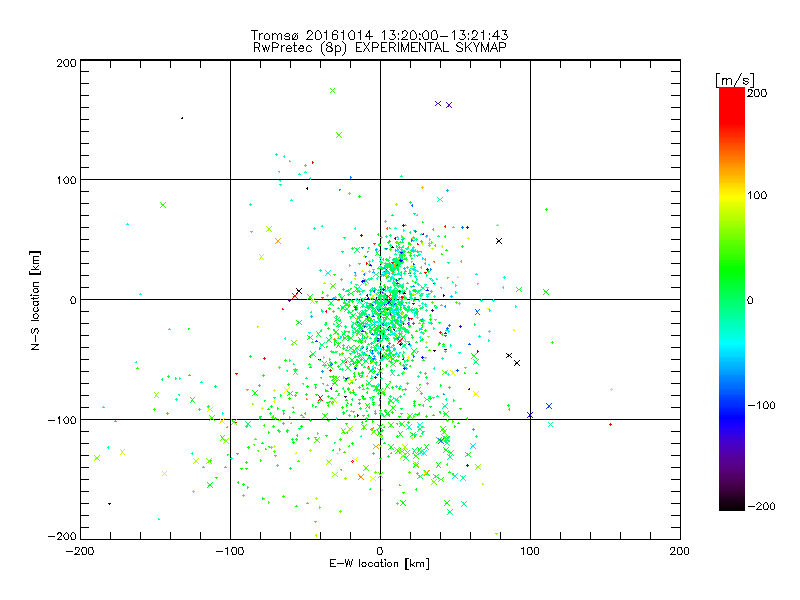This screenshot has width=800, height=600.
Task: Click the N-S axis tick label '-200'
Action: pos(62,537)
